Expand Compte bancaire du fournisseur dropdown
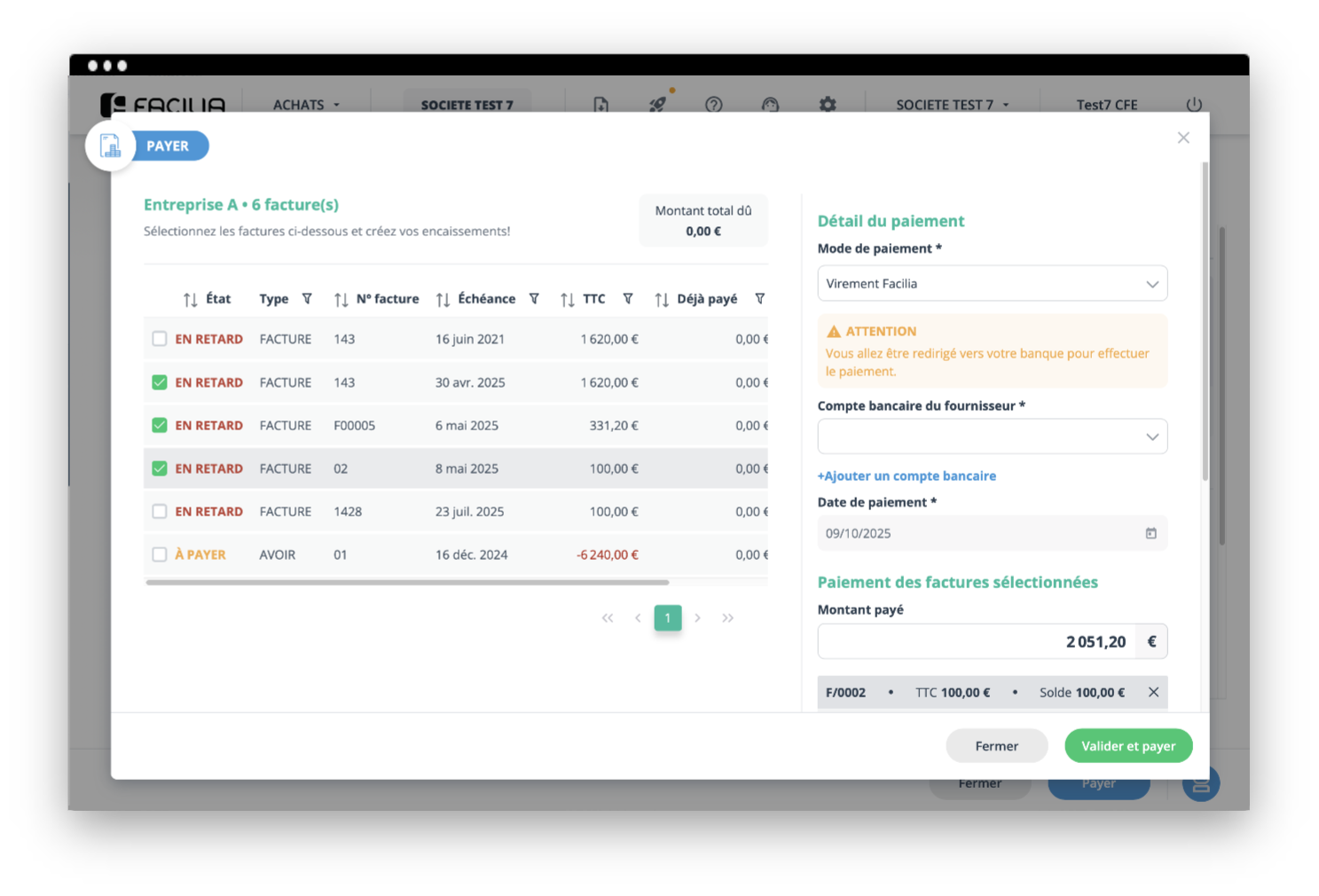The image size is (1319, 896). [x=992, y=436]
